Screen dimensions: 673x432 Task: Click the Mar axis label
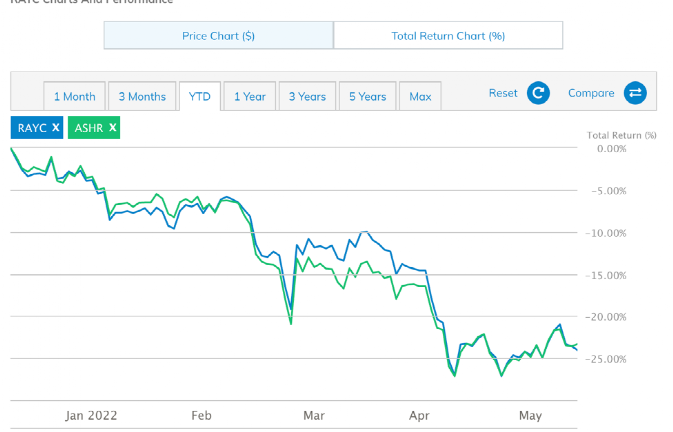point(314,415)
